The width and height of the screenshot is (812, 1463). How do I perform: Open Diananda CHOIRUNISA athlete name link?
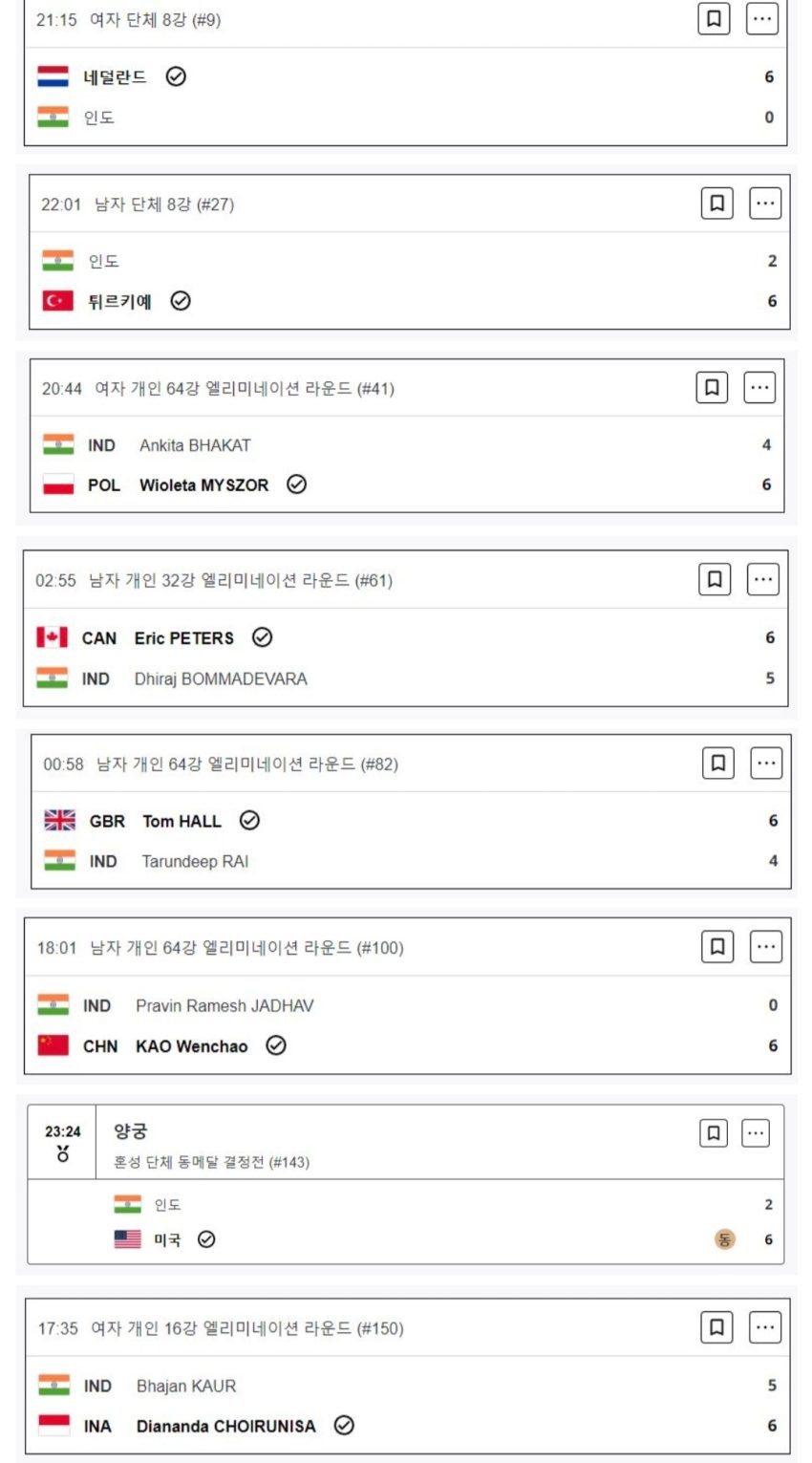coord(225,1426)
